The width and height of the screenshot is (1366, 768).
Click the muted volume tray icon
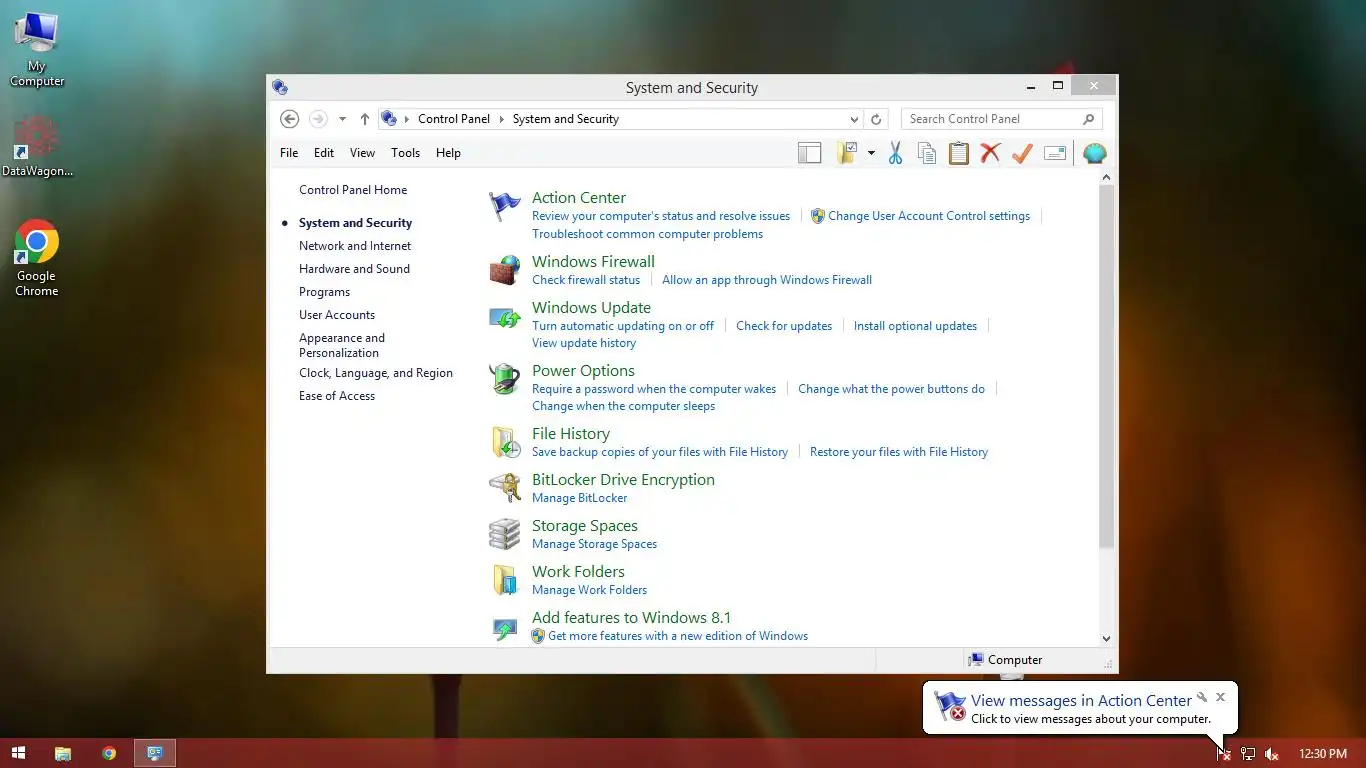pyautogui.click(x=1272, y=754)
